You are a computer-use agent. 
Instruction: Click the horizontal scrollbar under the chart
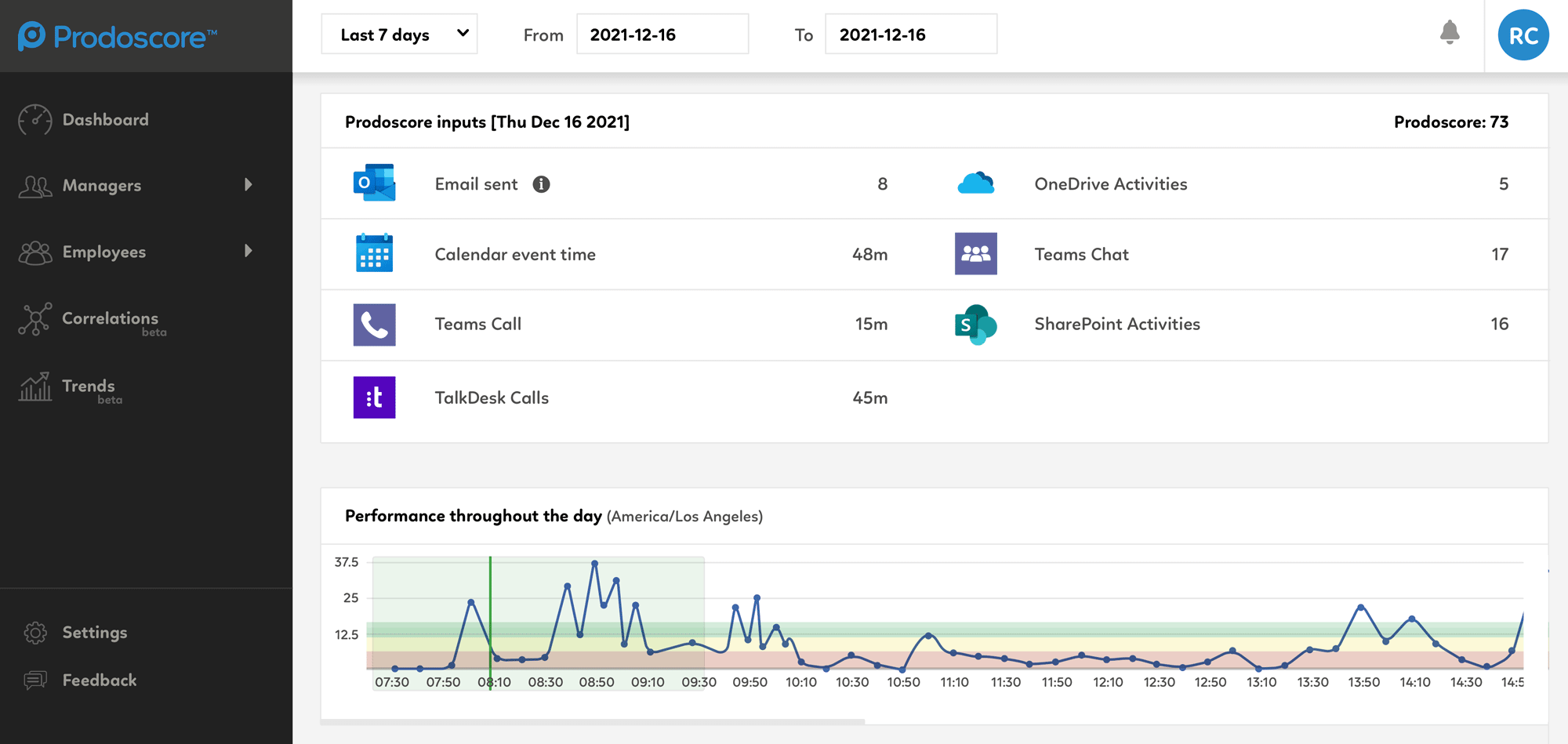(x=593, y=721)
